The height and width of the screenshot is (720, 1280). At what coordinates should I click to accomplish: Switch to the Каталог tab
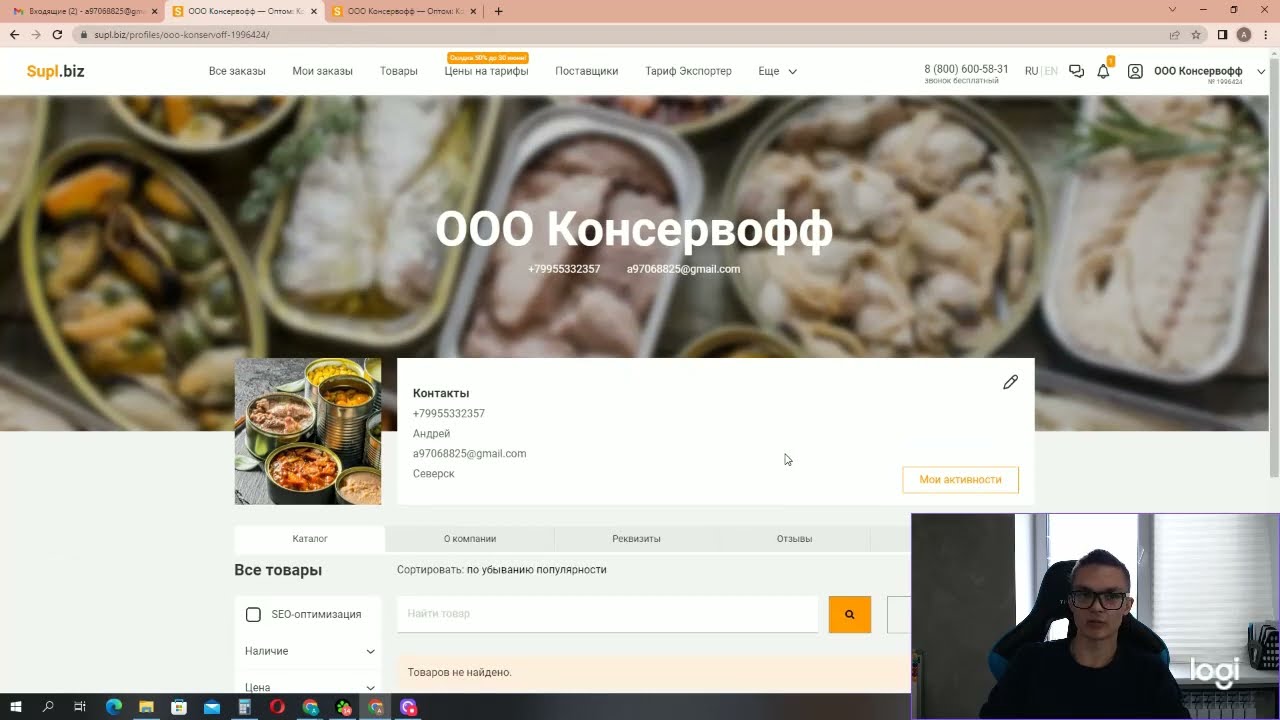pos(310,539)
